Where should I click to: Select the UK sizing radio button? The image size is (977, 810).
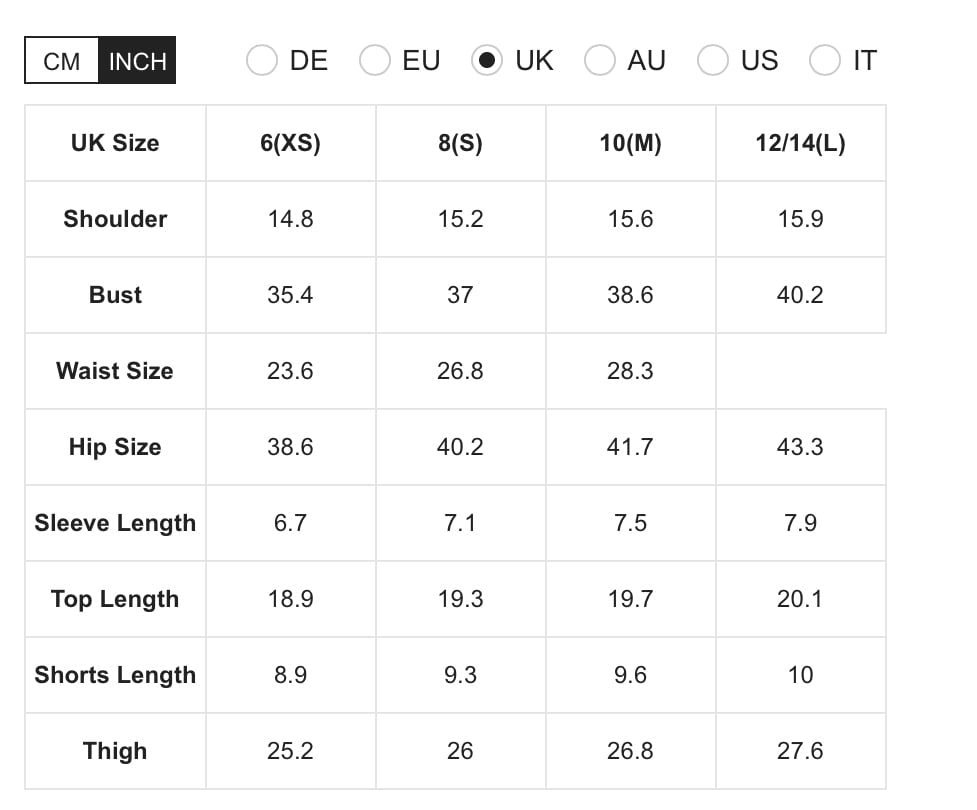click(x=487, y=60)
